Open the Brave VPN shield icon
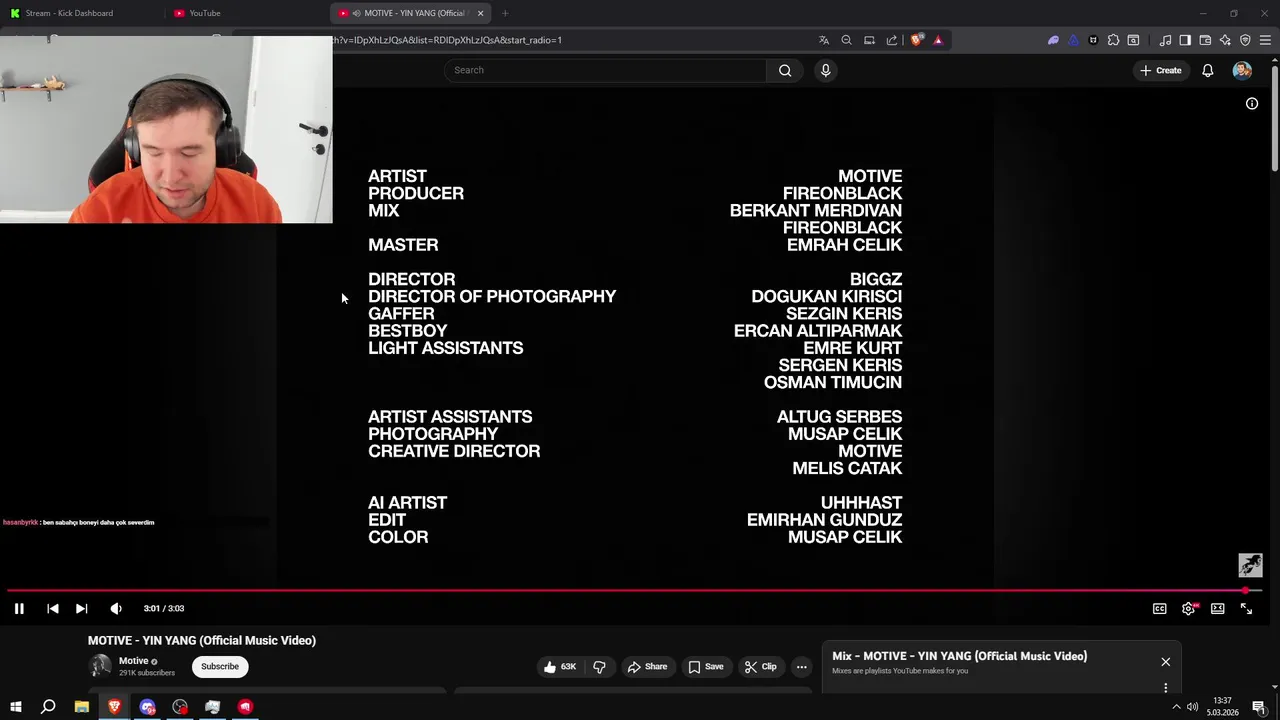The image size is (1280, 720). click(1245, 40)
